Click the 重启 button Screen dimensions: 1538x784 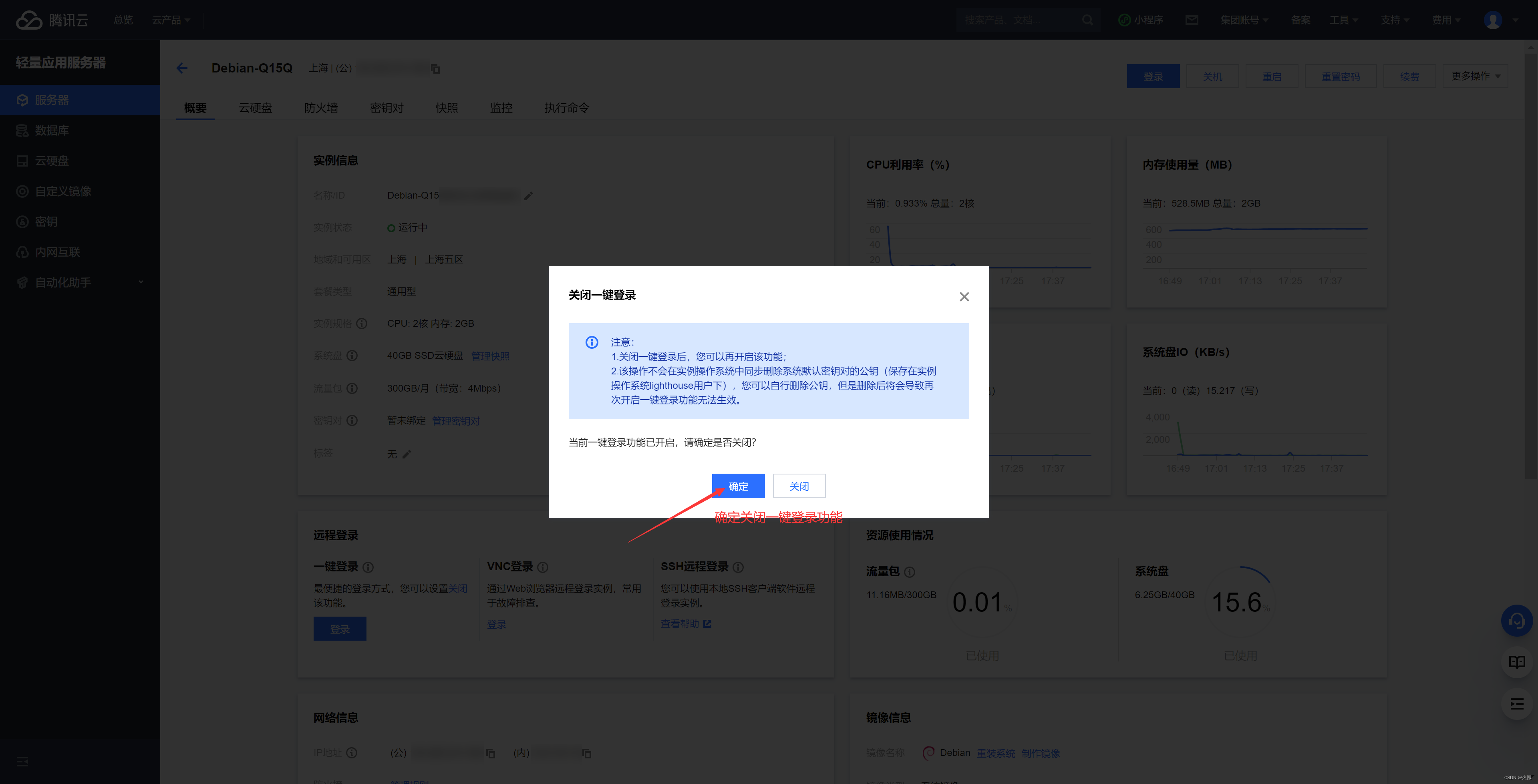pos(1272,76)
